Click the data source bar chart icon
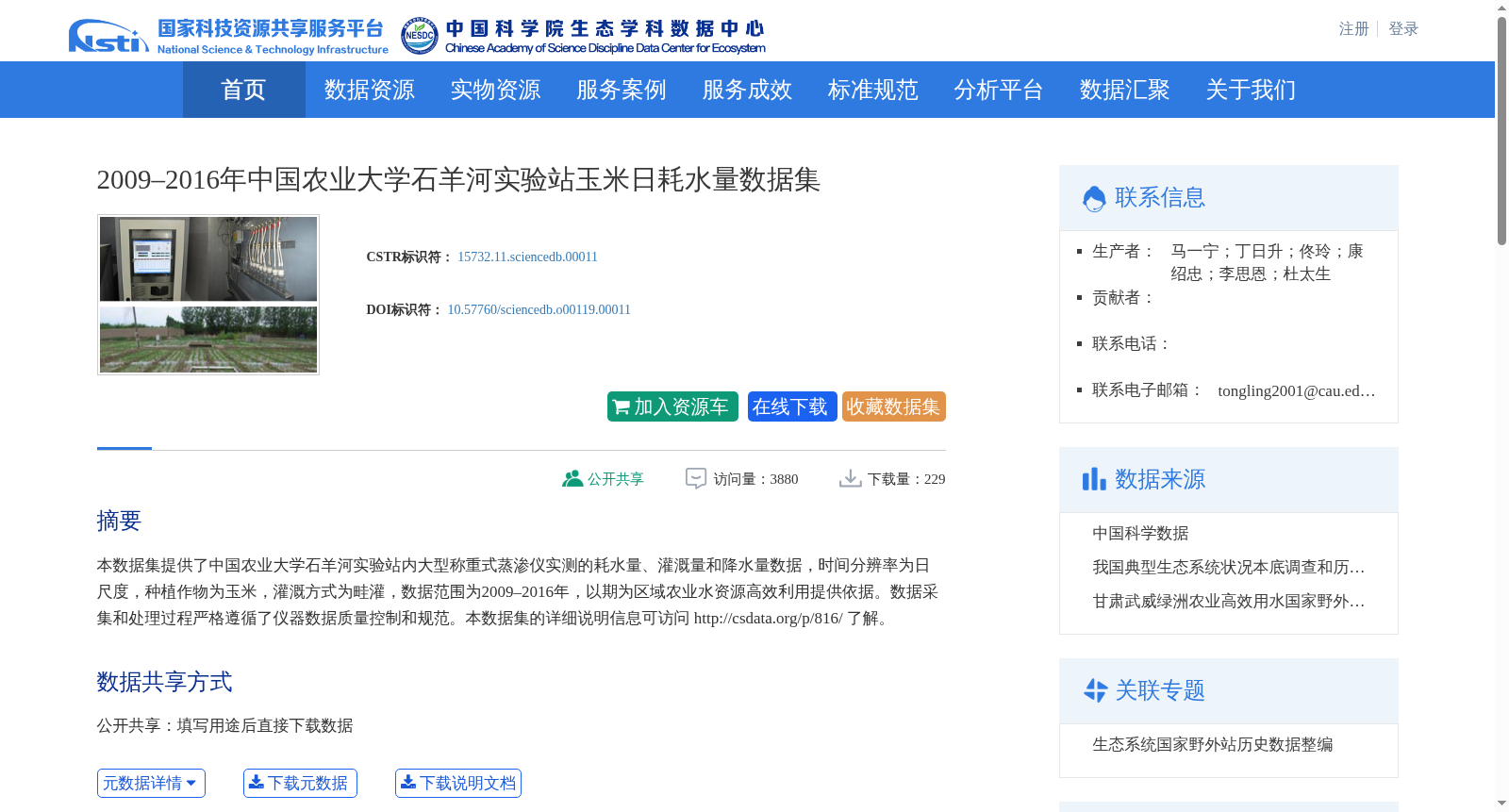This screenshot has width=1509, height=812. [1094, 479]
